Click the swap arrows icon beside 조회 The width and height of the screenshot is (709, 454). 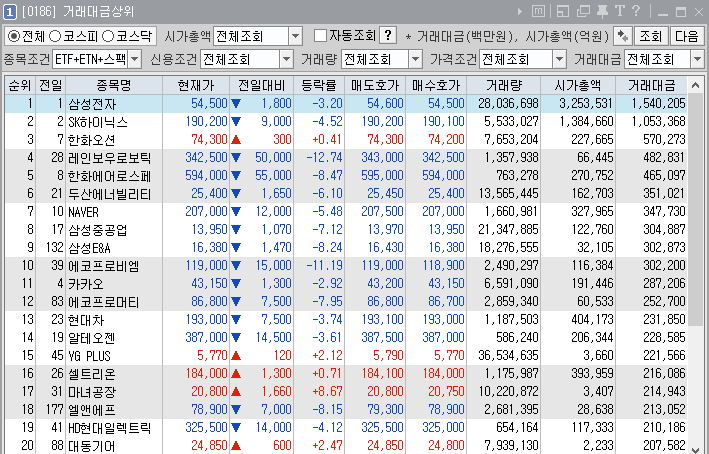pos(623,36)
